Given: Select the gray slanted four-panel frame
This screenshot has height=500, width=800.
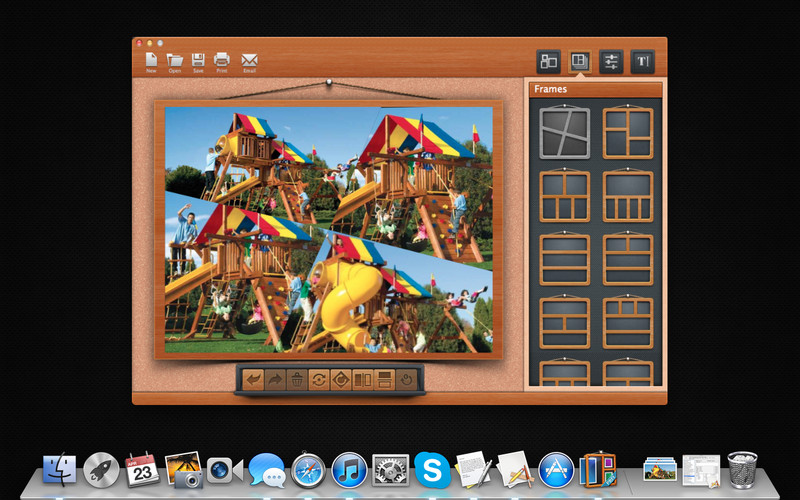Looking at the screenshot, I should tap(564, 133).
